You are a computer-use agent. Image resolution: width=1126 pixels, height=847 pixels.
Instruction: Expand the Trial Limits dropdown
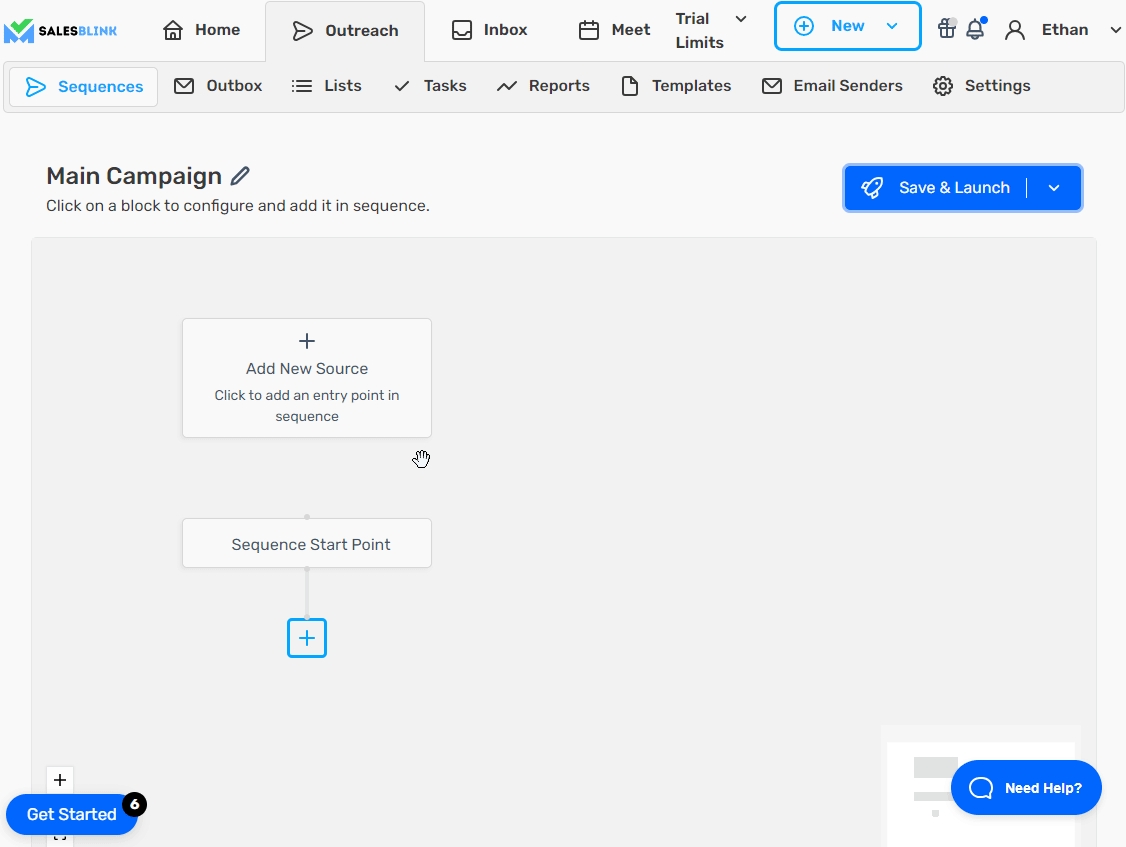point(740,19)
